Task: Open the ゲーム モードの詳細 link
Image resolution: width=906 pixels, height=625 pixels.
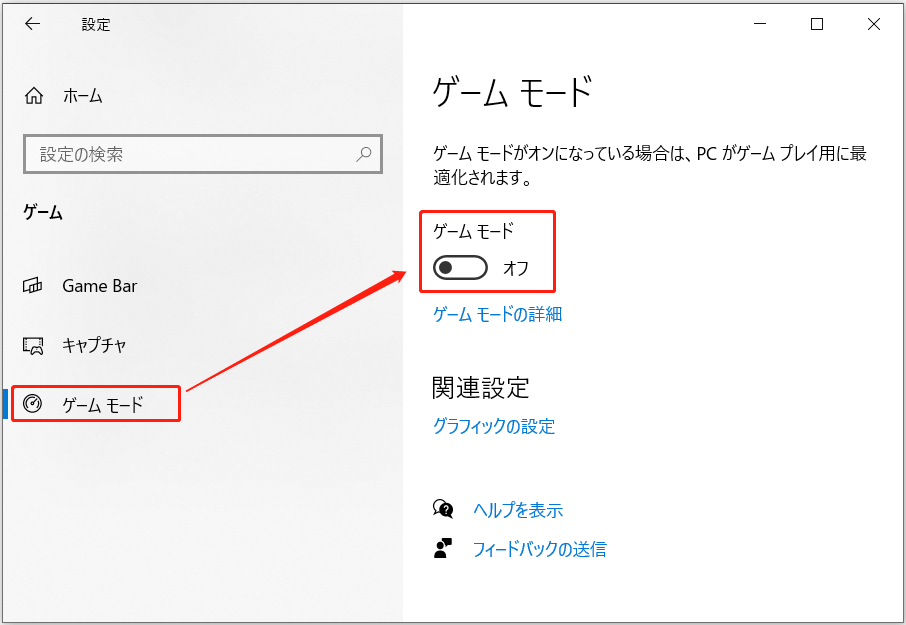Action: point(496,314)
